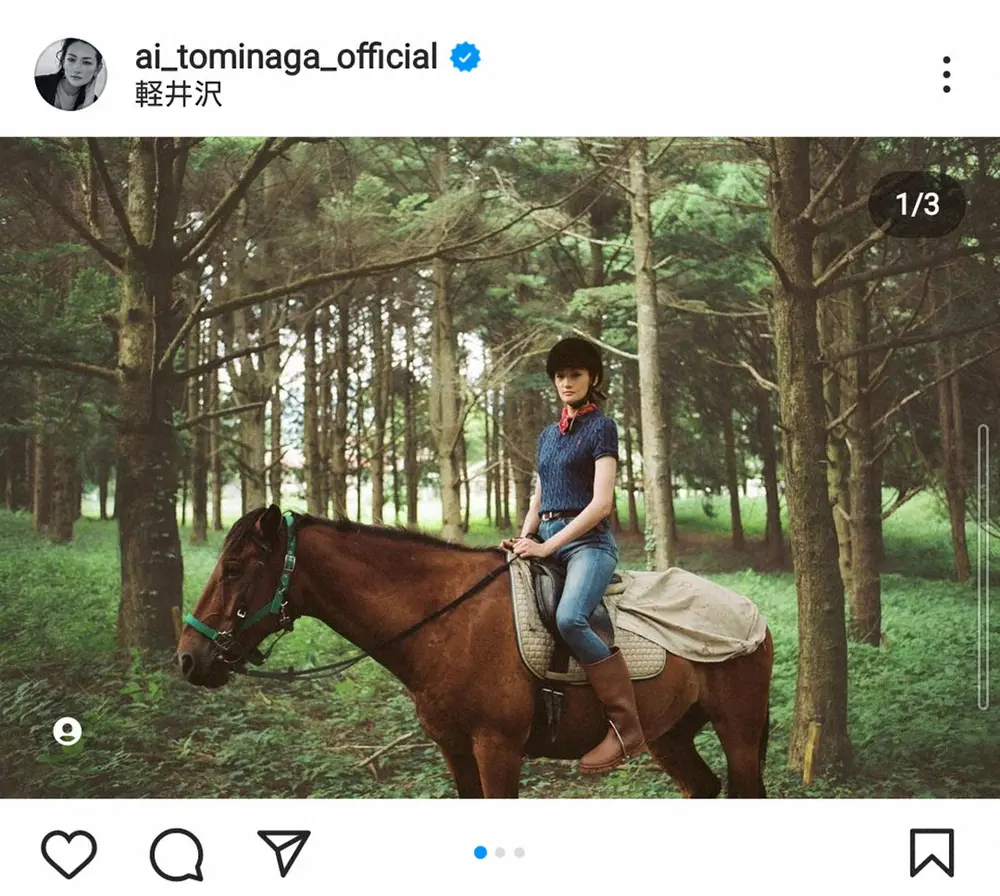Screen dimensions: 1000x896
Task: Select the first blue carousel dot
Action: pos(480,852)
